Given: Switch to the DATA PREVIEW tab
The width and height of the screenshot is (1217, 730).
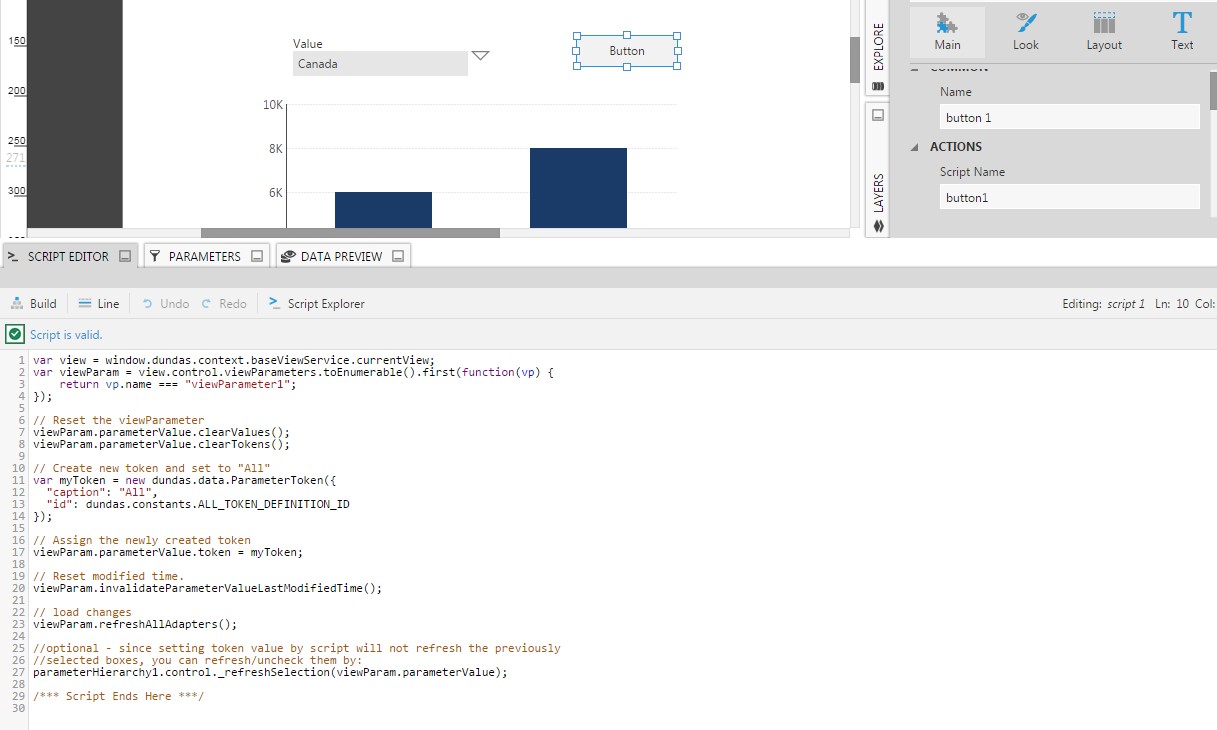Looking at the screenshot, I should (341, 257).
